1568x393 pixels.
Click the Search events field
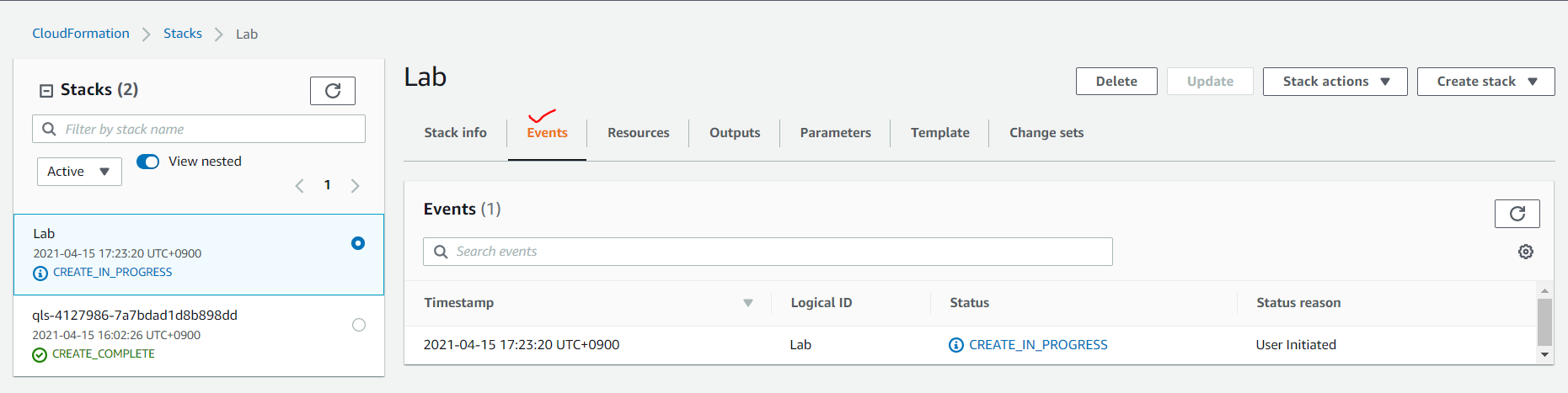tap(768, 252)
